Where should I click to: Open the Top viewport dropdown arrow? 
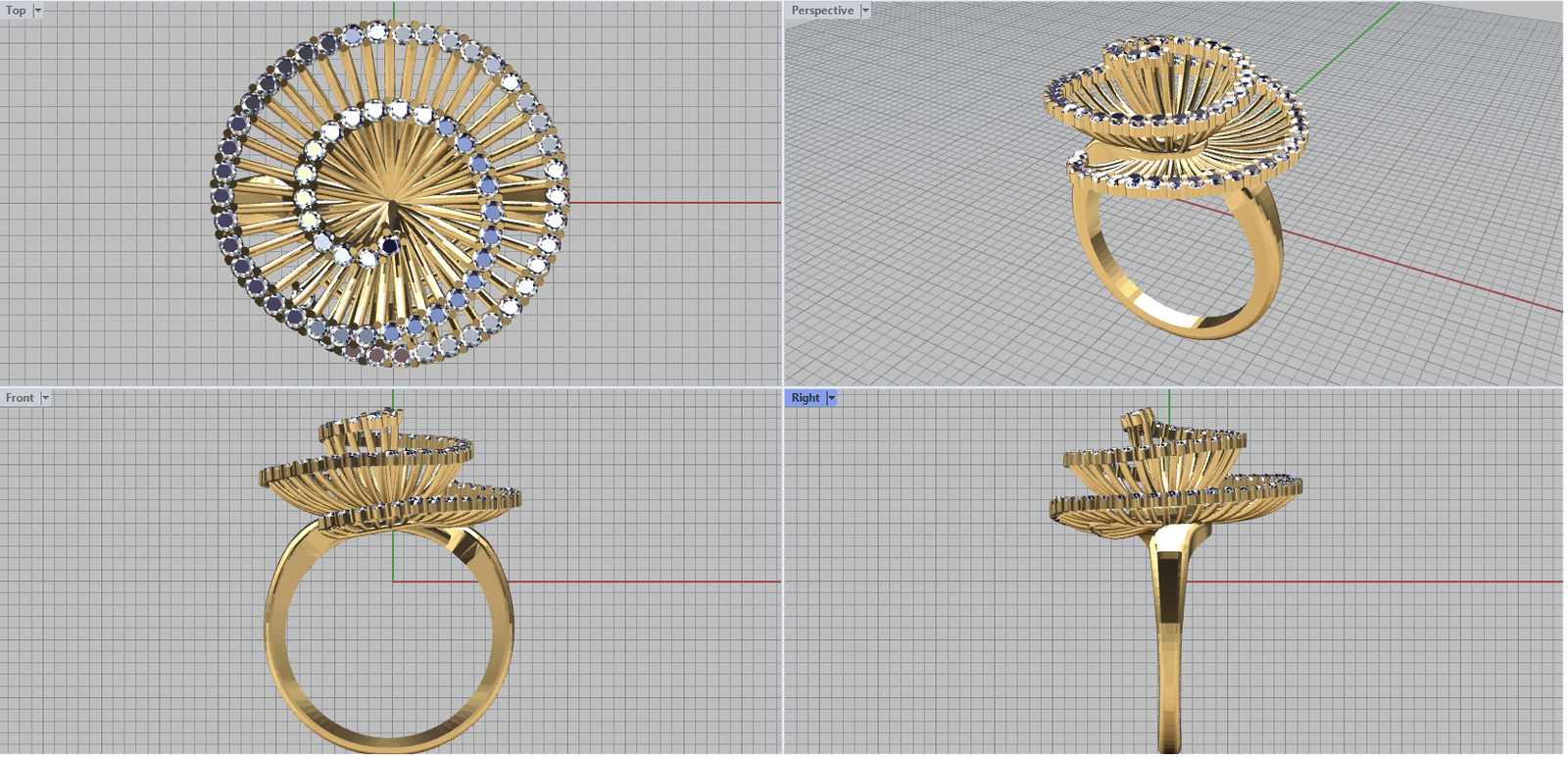[38, 11]
